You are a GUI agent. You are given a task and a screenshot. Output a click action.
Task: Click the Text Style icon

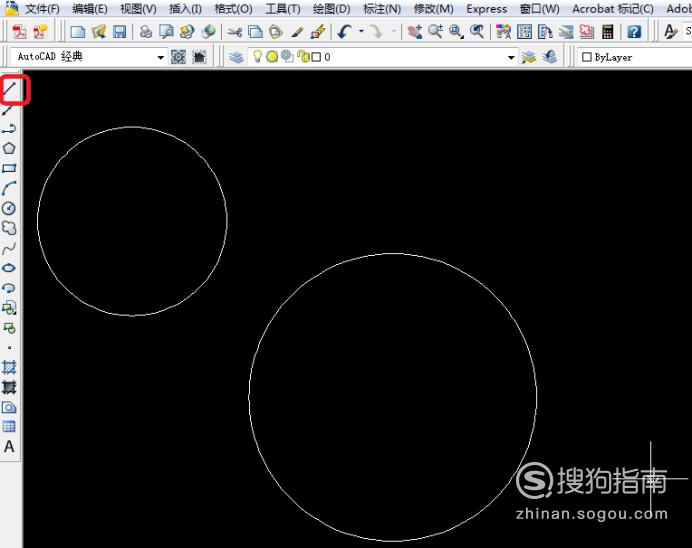coord(670,32)
